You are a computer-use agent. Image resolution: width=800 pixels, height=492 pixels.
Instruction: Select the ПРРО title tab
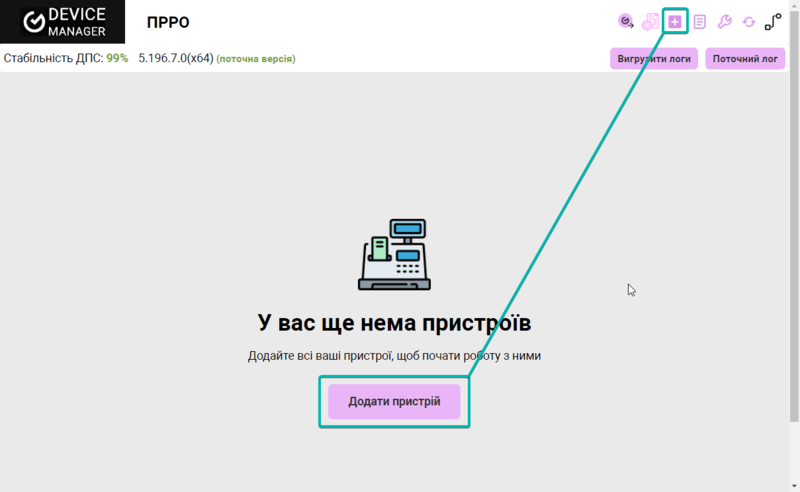(x=168, y=22)
